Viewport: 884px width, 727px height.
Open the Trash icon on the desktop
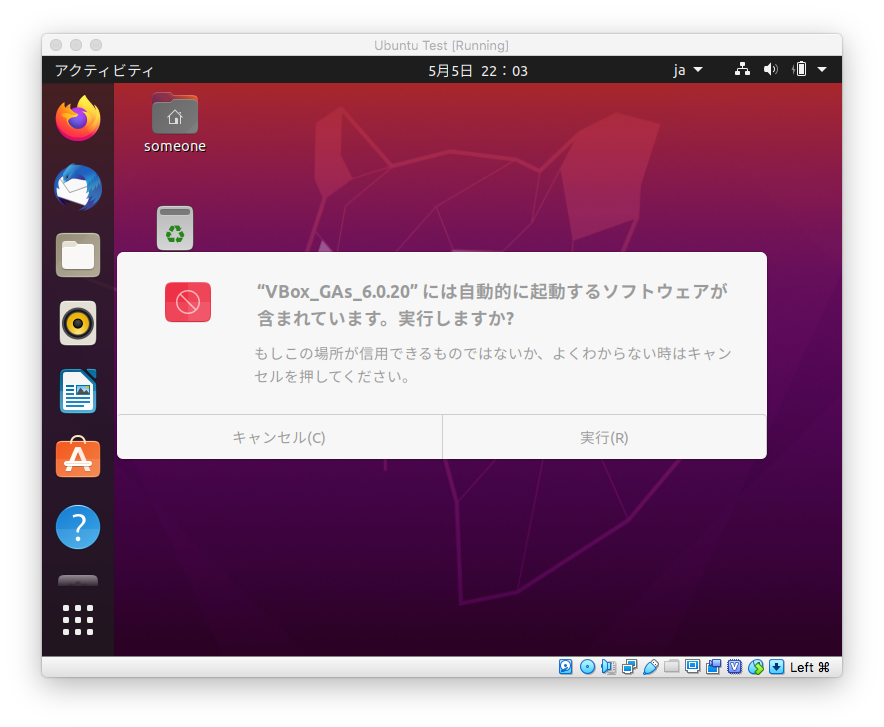(174, 228)
